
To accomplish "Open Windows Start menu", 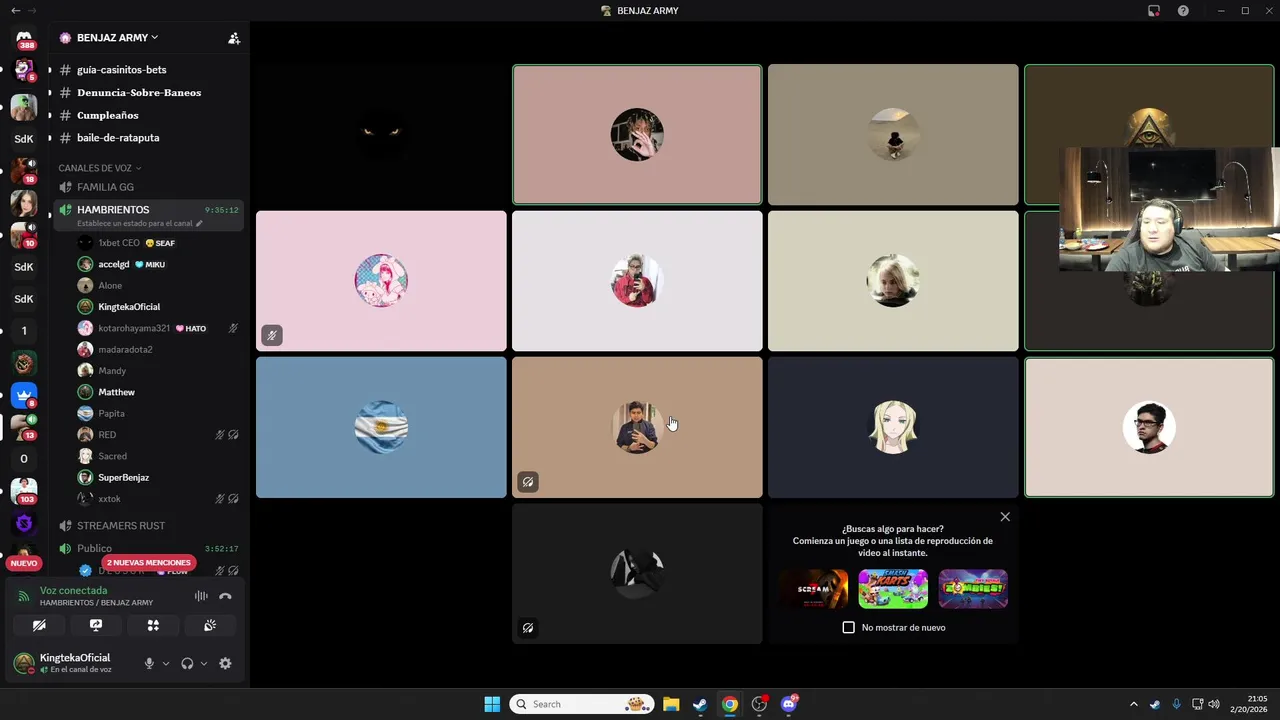I will tap(492, 704).
